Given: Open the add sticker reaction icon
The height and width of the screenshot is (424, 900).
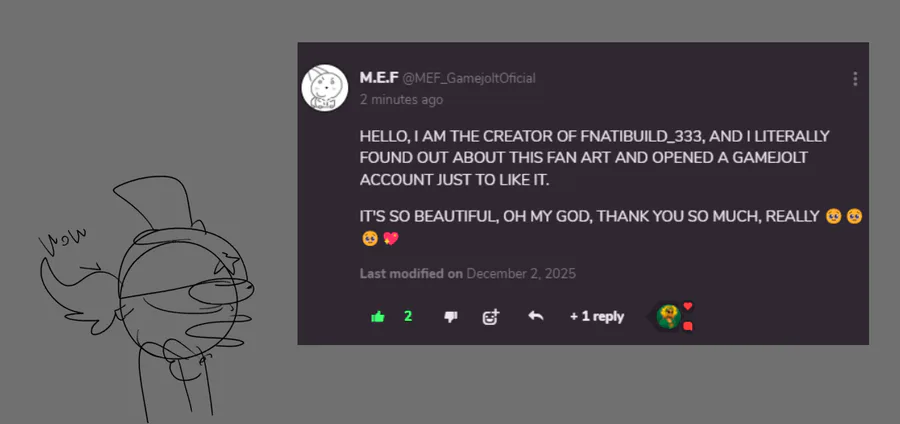Looking at the screenshot, I should (491, 316).
